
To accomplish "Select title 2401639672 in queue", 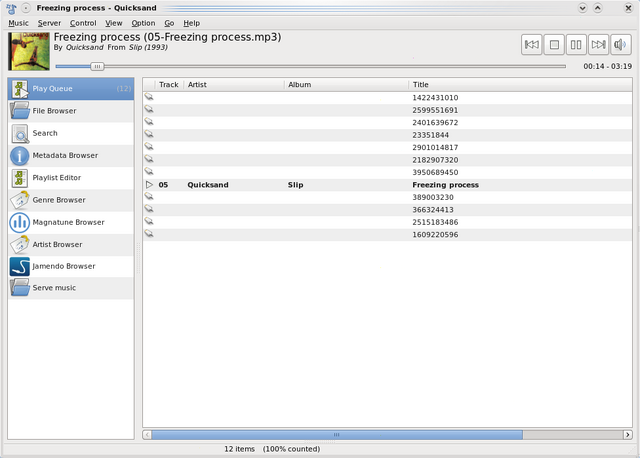I will 435,122.
